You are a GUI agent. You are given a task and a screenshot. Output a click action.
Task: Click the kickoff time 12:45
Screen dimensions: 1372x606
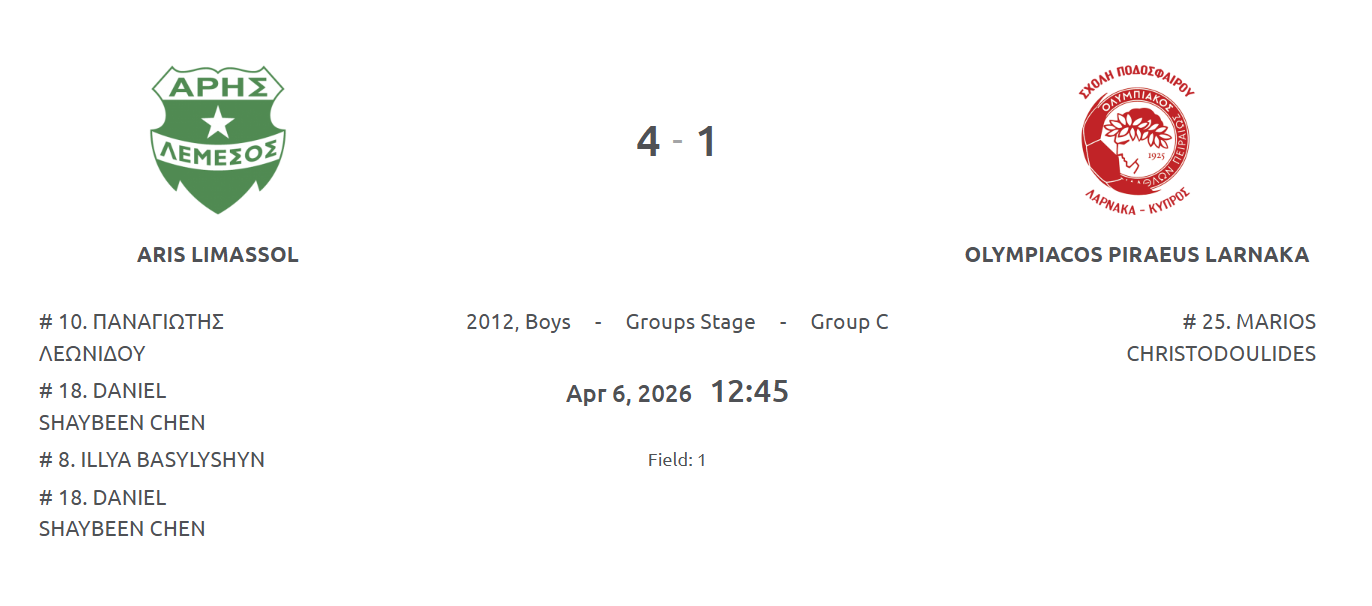[749, 392]
